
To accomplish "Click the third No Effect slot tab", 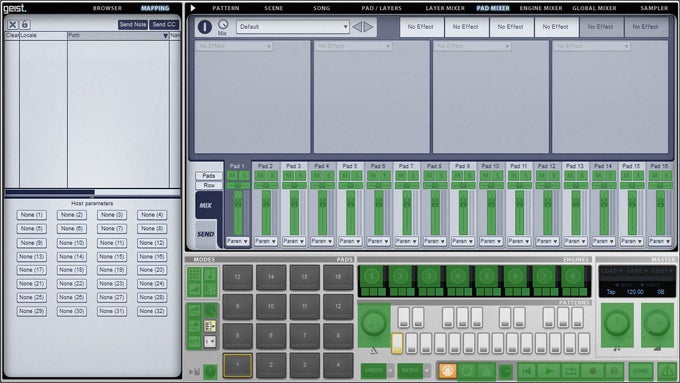I will point(510,27).
